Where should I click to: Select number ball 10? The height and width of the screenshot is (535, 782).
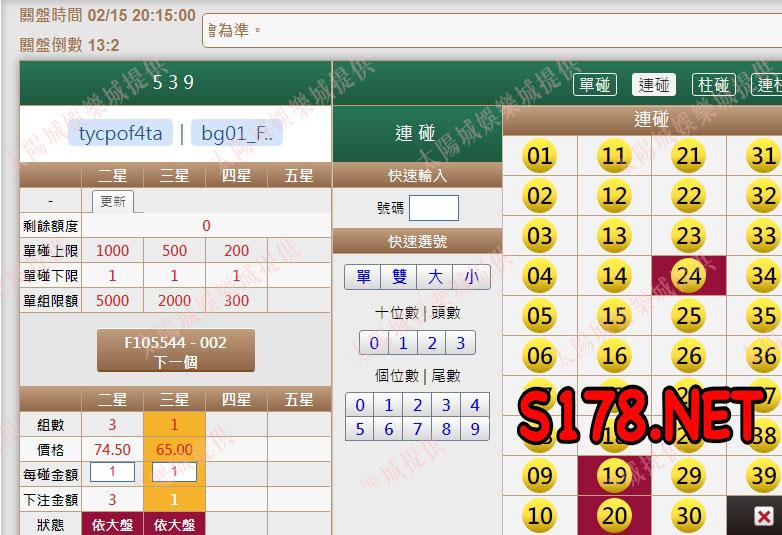539,516
